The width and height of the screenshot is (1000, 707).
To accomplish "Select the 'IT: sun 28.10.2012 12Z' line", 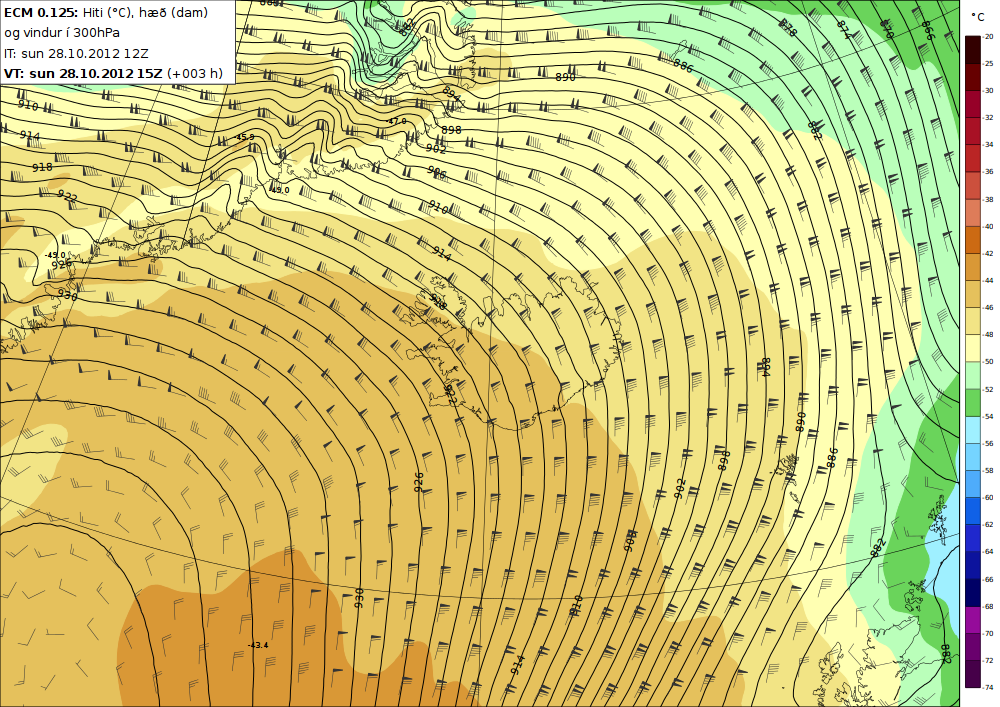I will (x=76, y=54).
